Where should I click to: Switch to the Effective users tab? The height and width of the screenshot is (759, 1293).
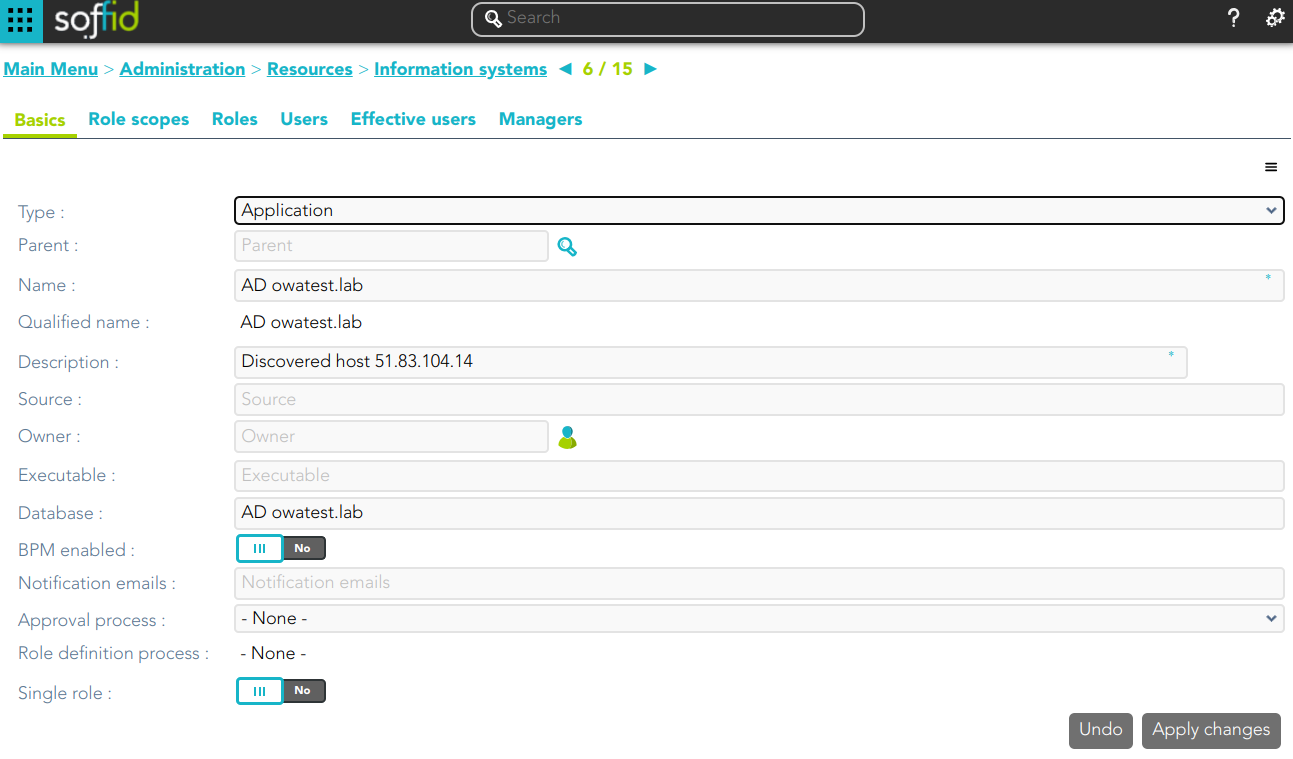[x=413, y=119]
